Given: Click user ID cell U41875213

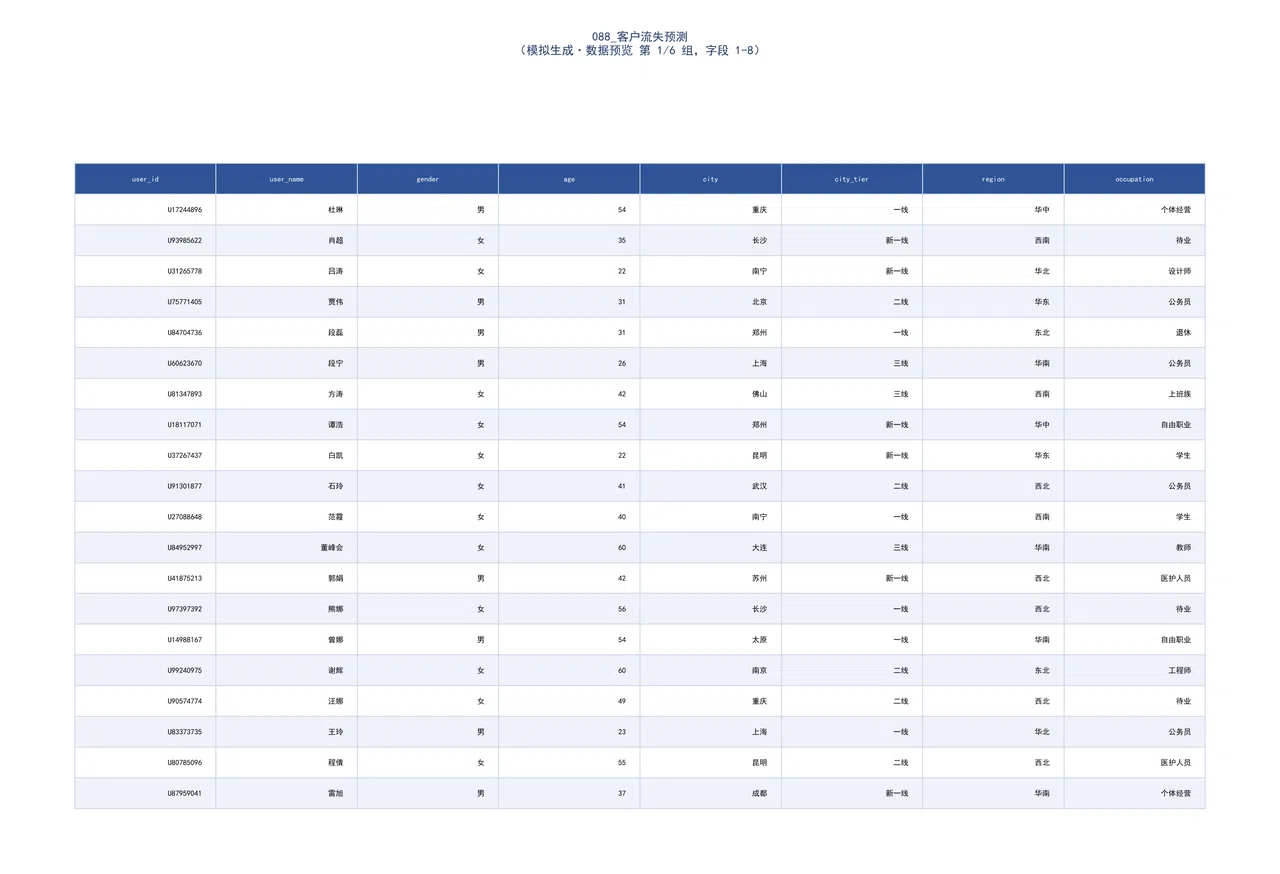Looking at the screenshot, I should coord(145,578).
